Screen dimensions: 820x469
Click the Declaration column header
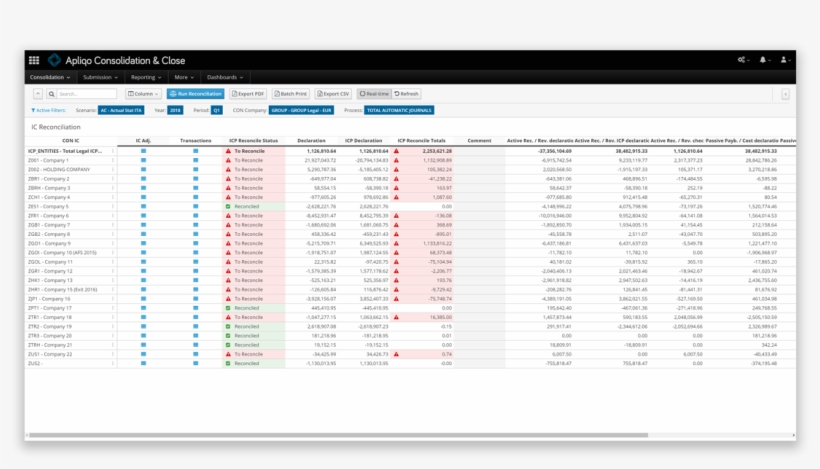[311, 141]
